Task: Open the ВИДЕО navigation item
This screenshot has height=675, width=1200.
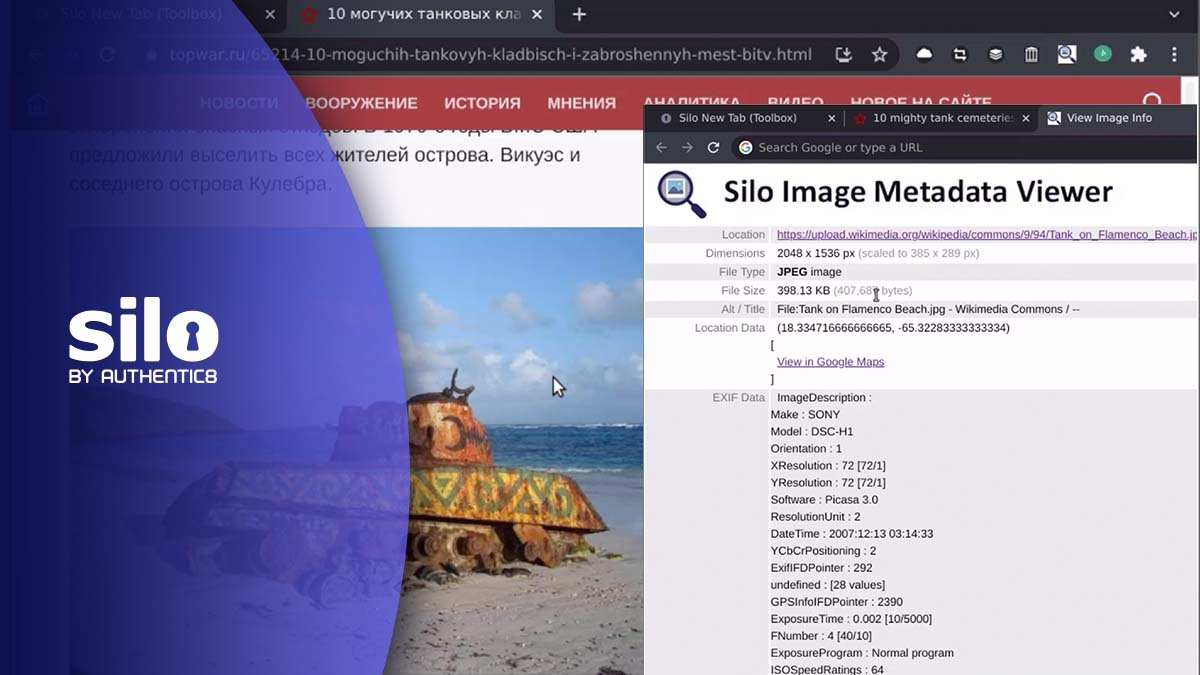Action: [x=795, y=103]
